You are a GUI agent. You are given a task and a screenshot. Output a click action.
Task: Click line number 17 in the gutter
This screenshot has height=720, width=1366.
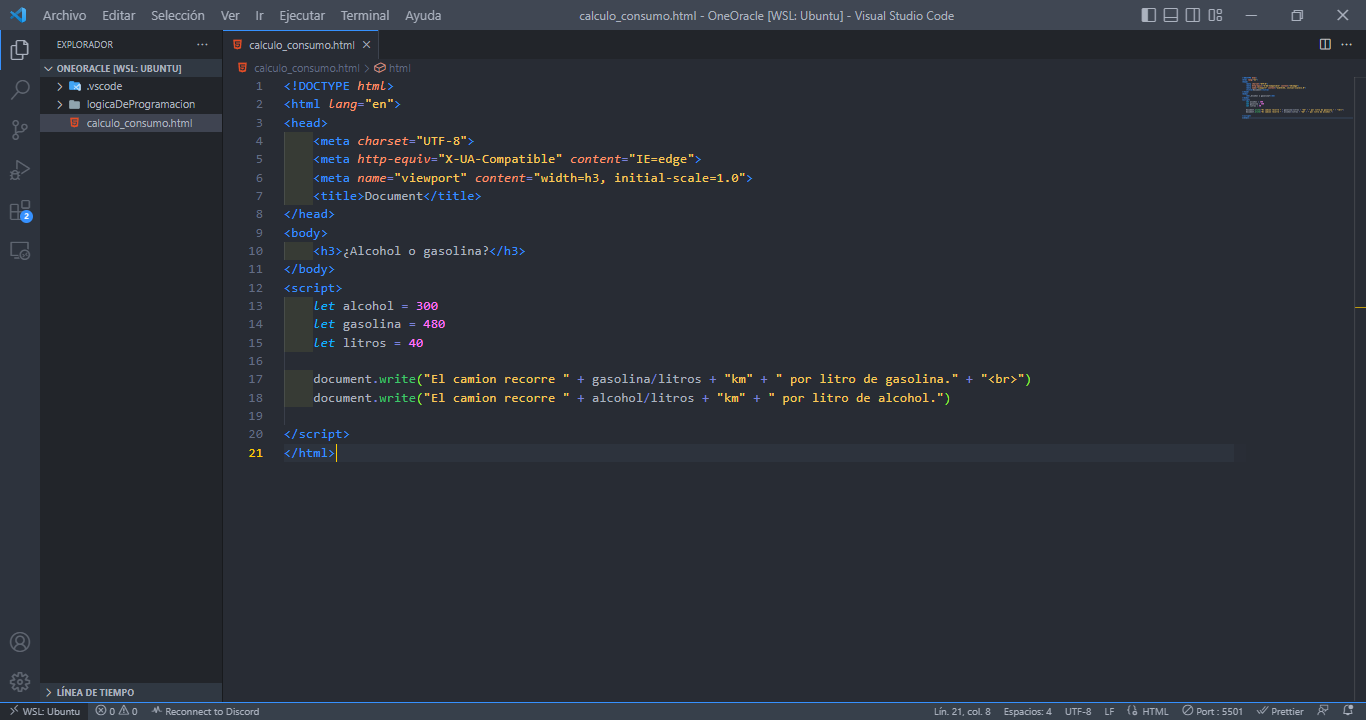[256, 379]
